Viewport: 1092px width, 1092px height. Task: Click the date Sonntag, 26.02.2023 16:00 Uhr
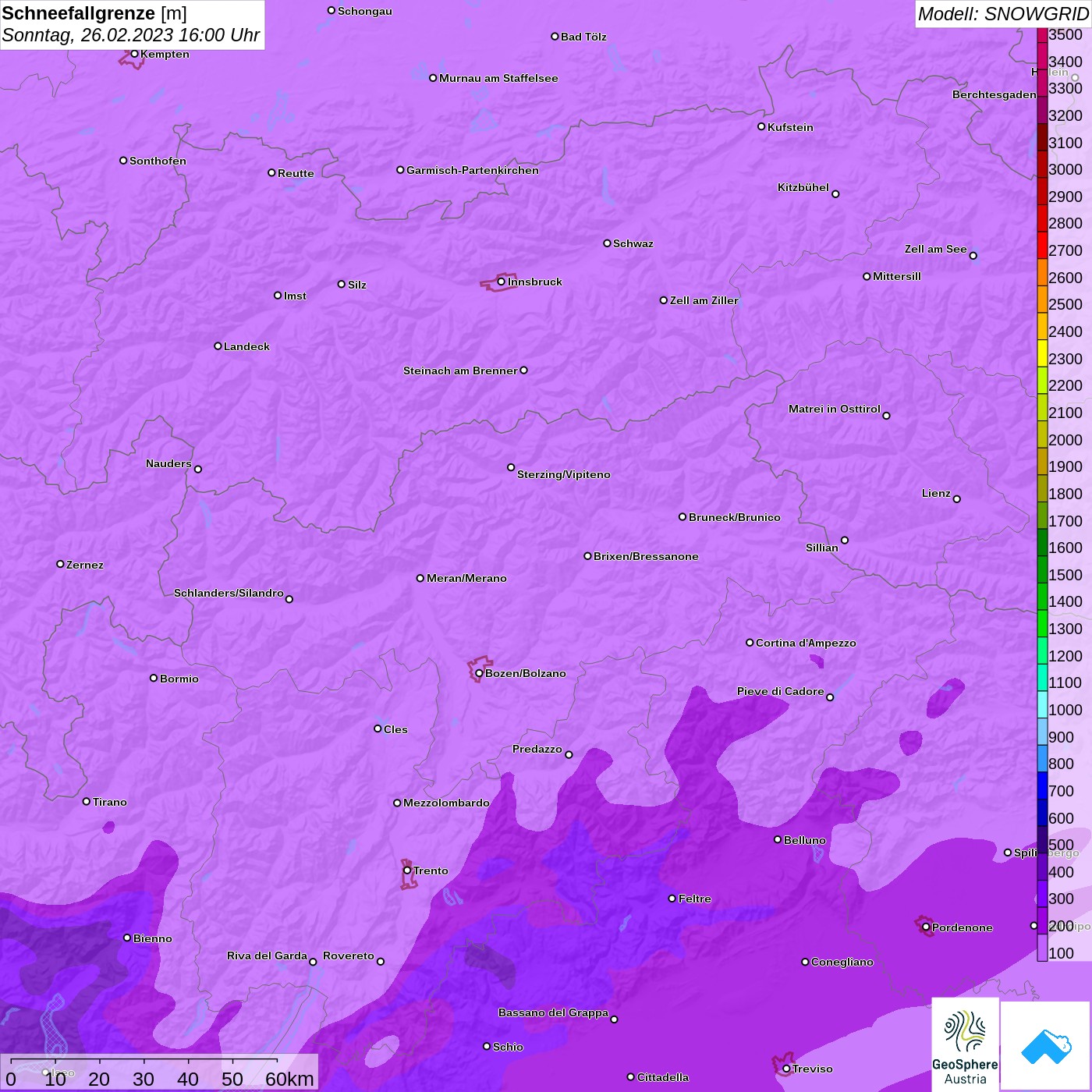tap(131, 35)
